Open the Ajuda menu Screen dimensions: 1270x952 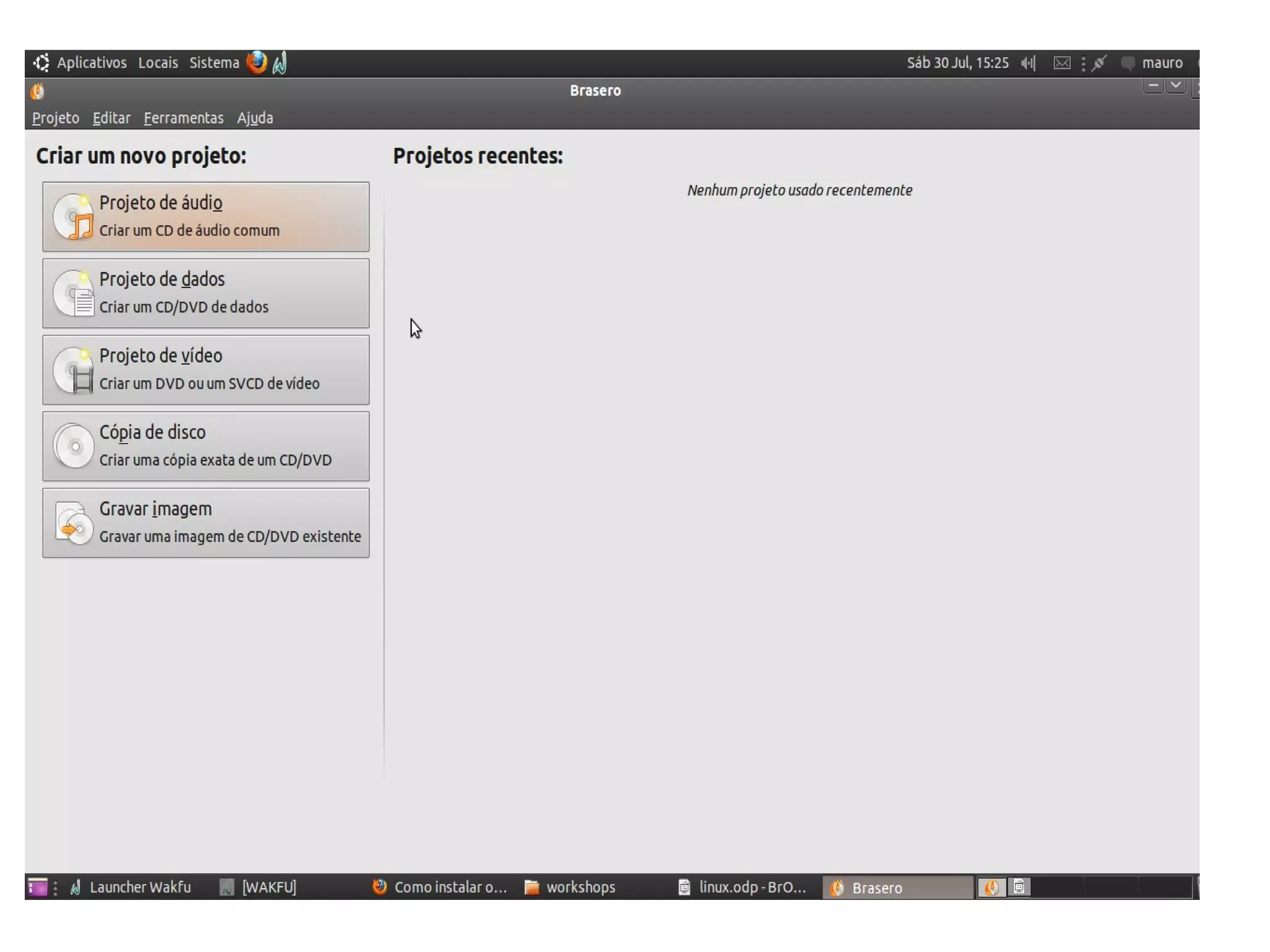click(255, 118)
